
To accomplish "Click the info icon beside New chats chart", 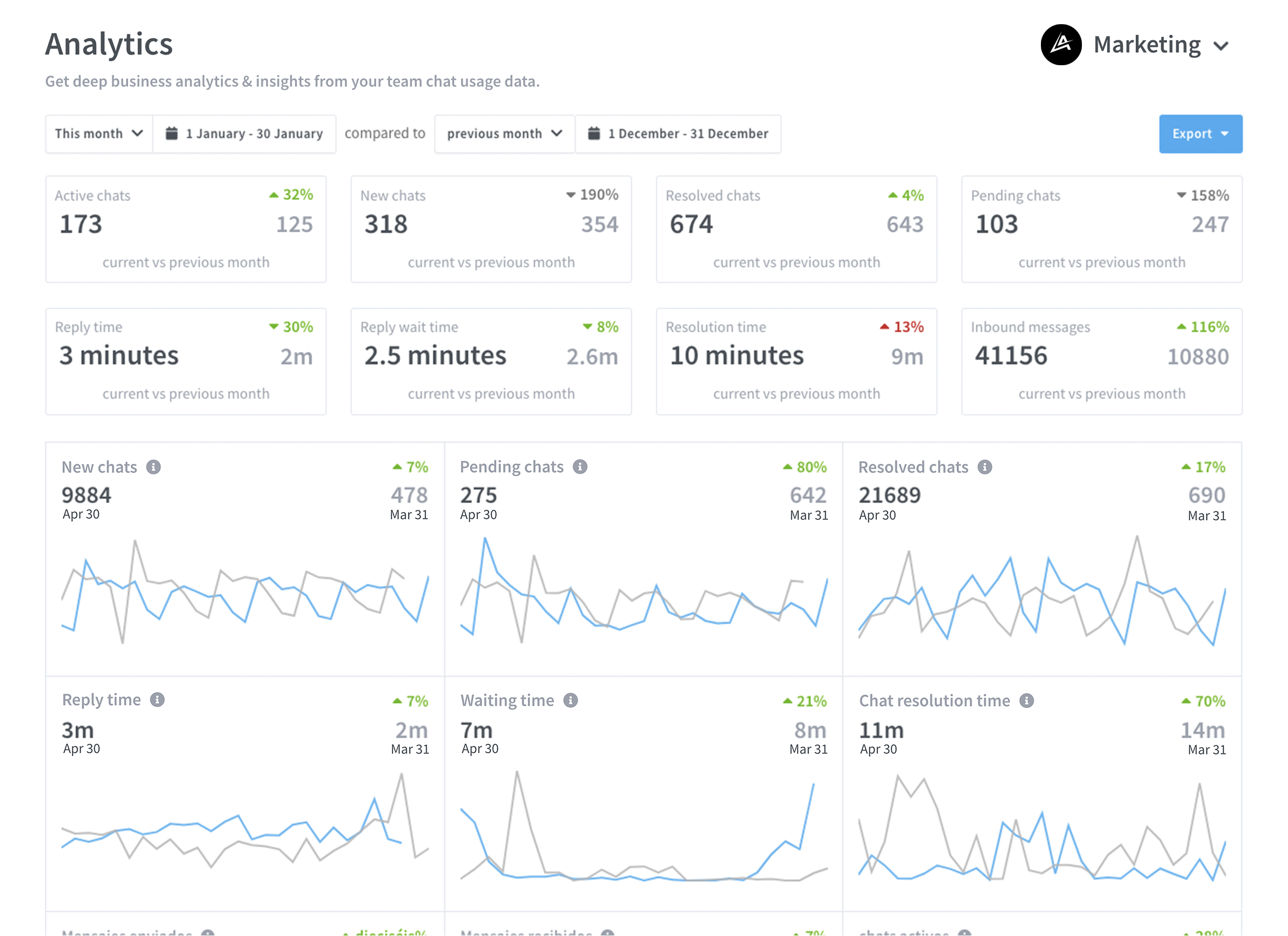I will [154, 467].
